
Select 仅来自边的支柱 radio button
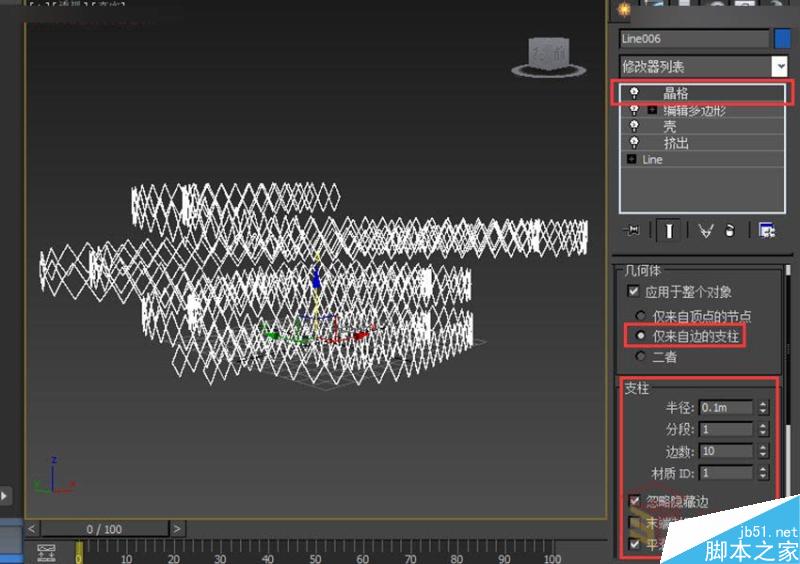click(640, 335)
